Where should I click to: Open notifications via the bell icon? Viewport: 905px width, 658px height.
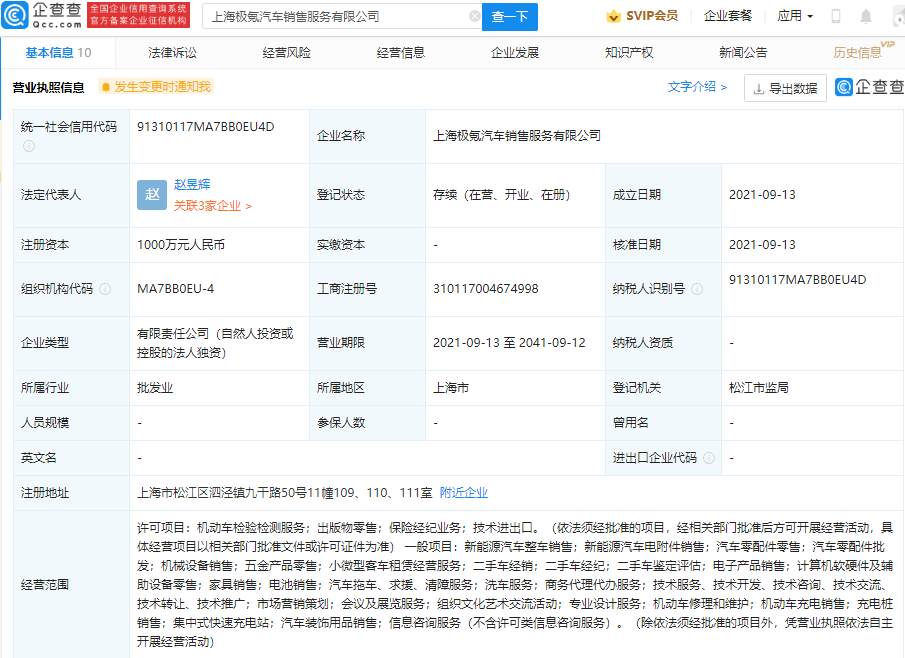coord(866,17)
